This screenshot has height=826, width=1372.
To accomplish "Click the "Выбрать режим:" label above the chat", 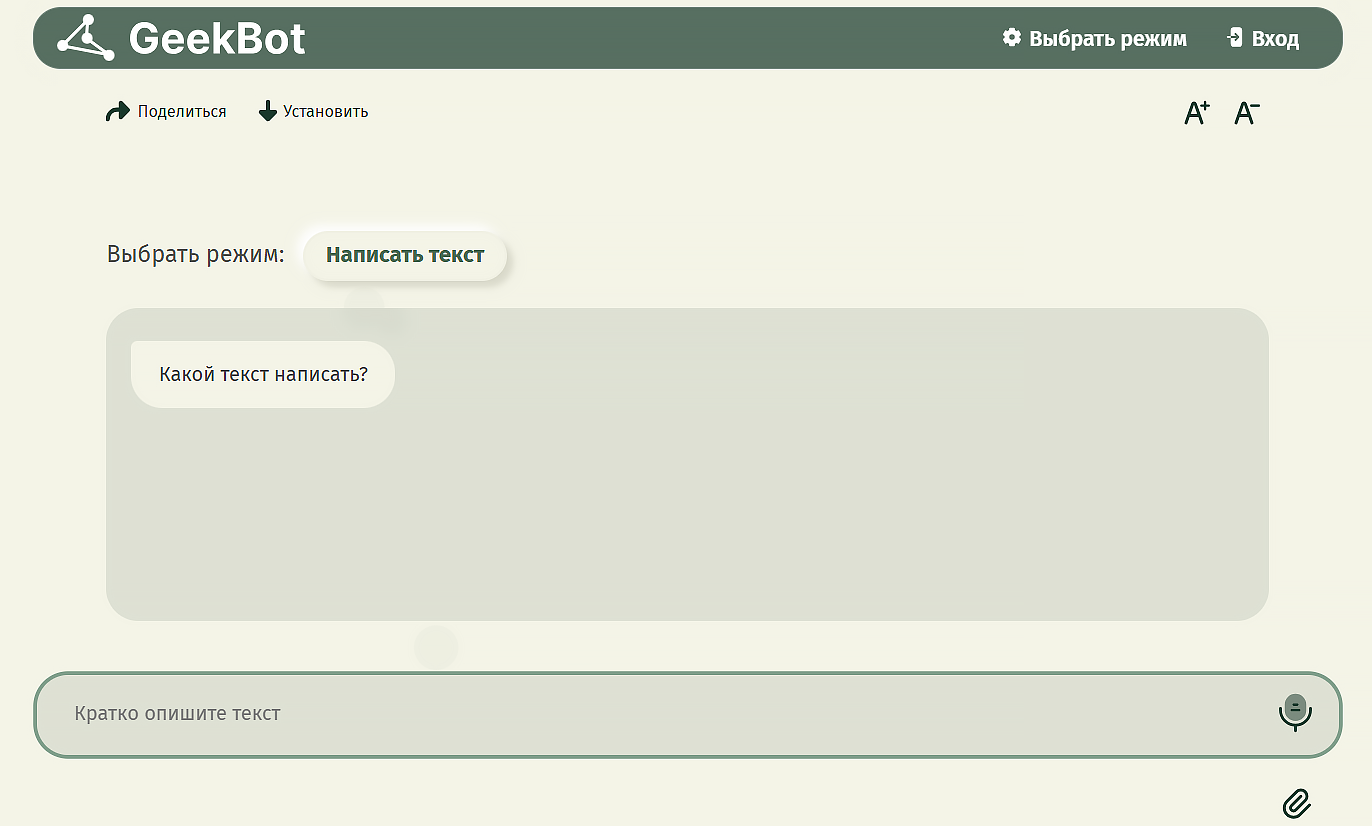I will pos(196,255).
